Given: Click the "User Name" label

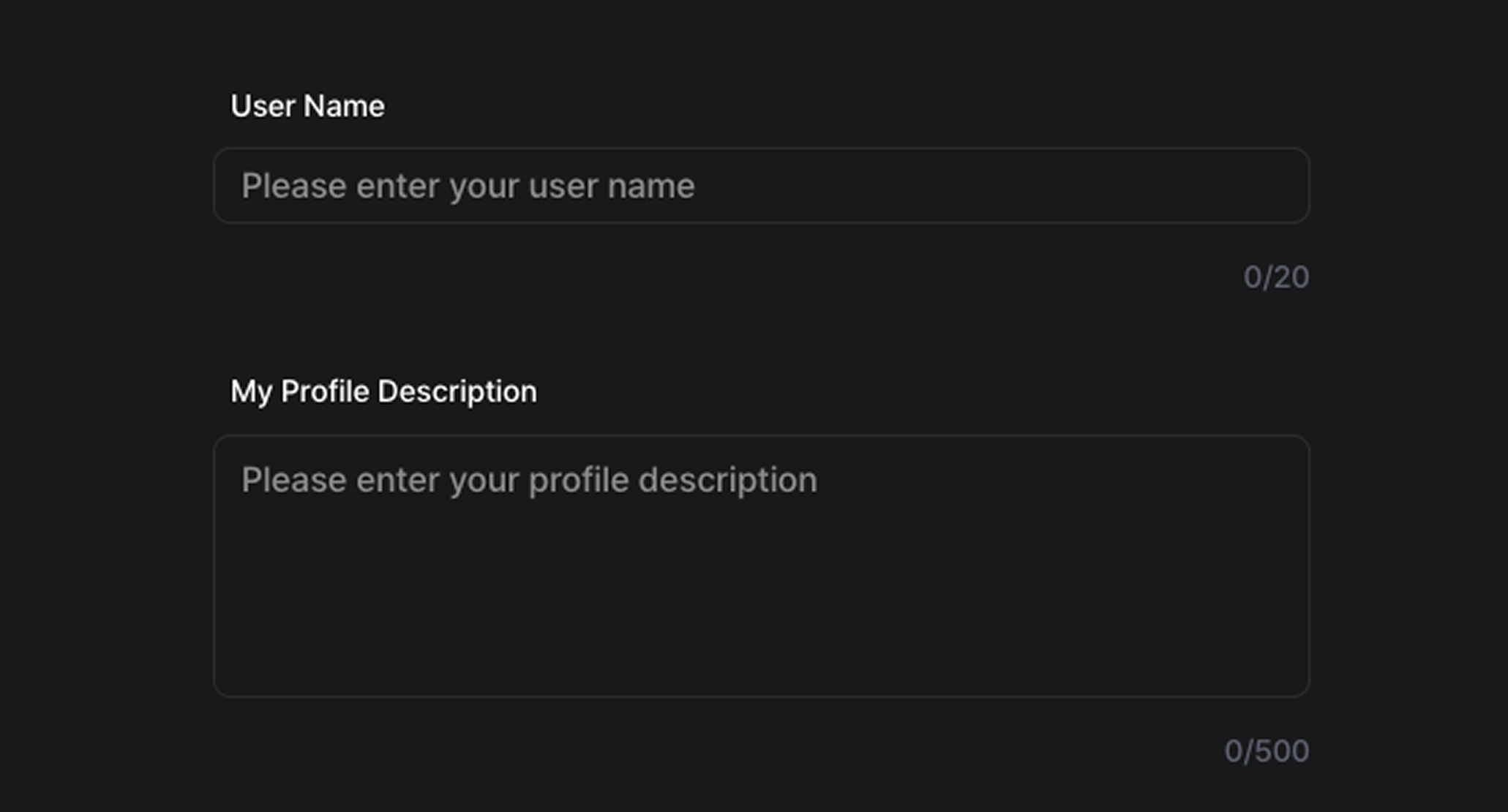Looking at the screenshot, I should tap(307, 106).
